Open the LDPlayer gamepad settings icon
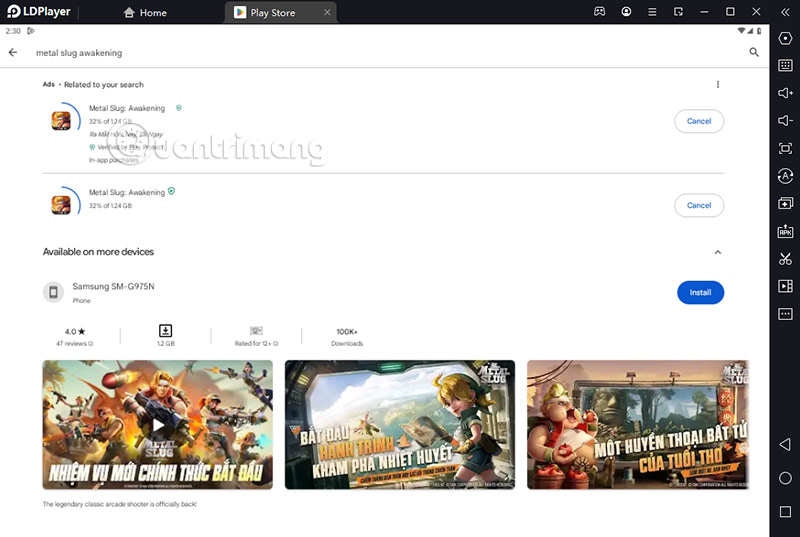Viewport: 800px width, 537px height. click(x=599, y=11)
